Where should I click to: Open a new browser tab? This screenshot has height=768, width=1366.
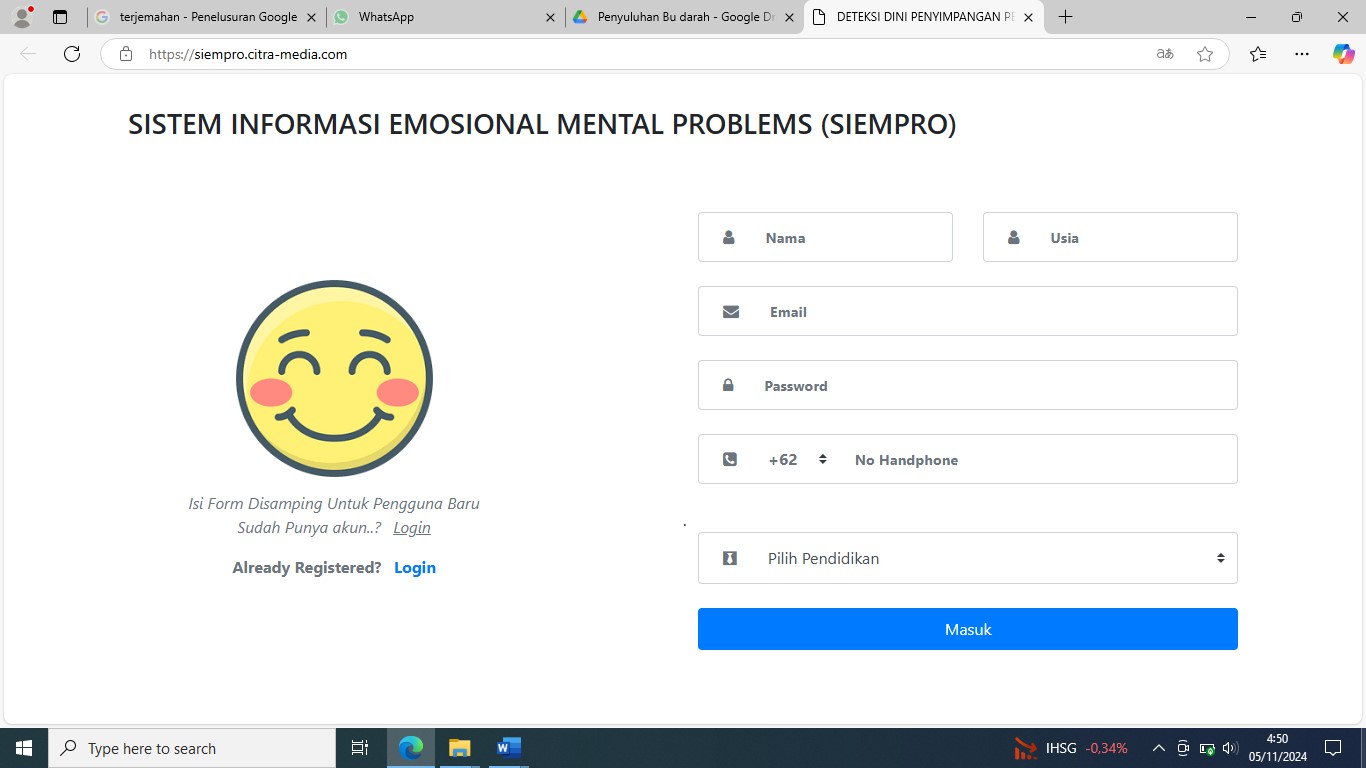[1065, 17]
